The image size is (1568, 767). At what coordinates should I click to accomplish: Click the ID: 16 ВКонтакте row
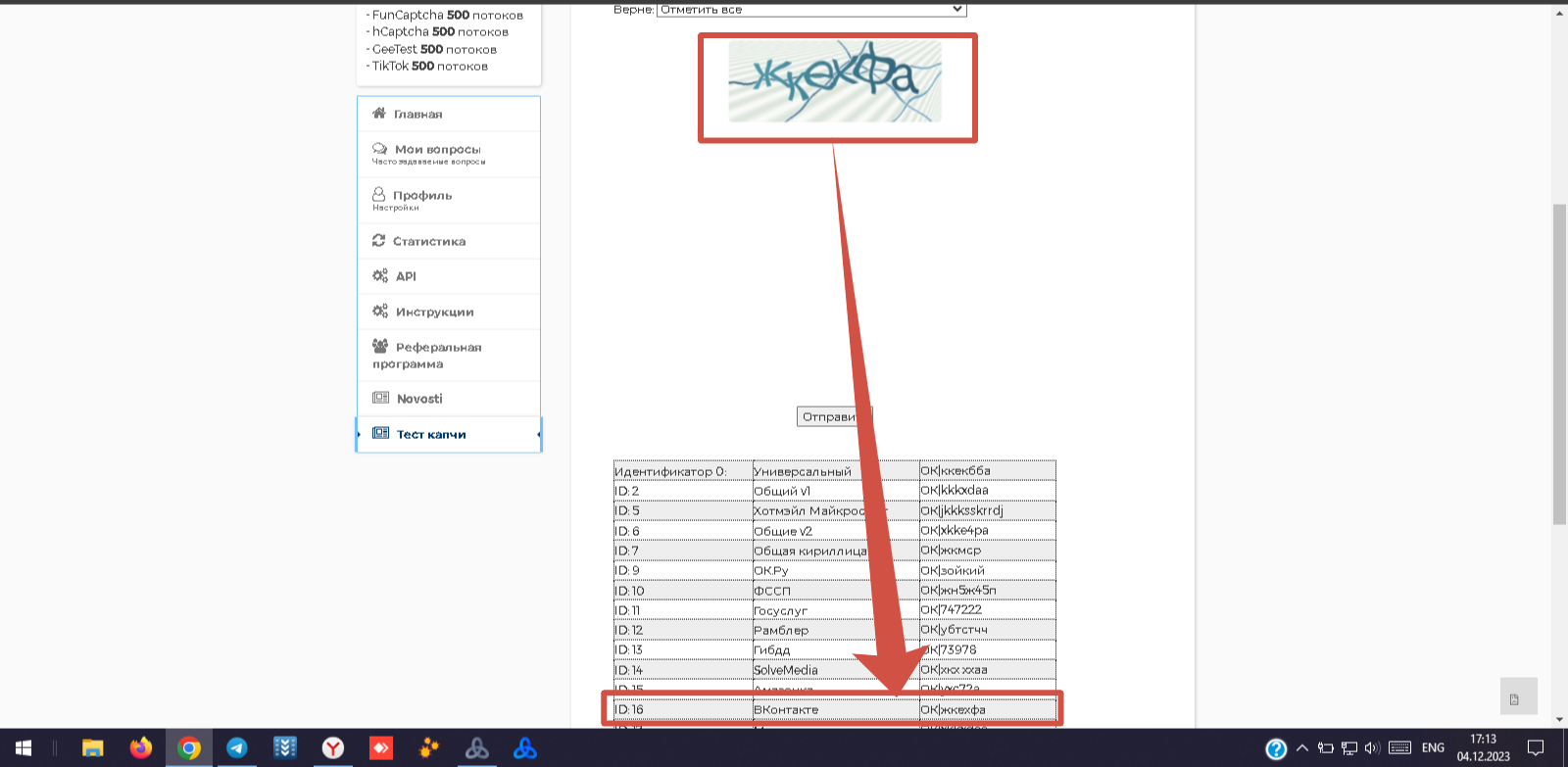pyautogui.click(x=834, y=709)
